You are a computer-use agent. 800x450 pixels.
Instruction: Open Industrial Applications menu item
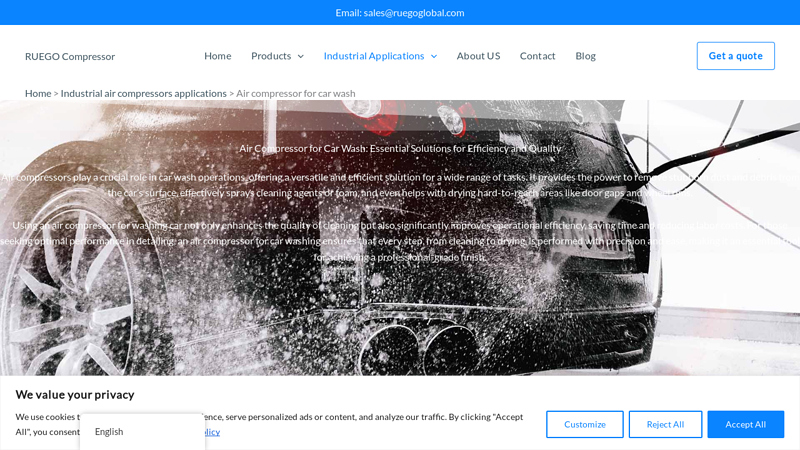[x=374, y=56]
